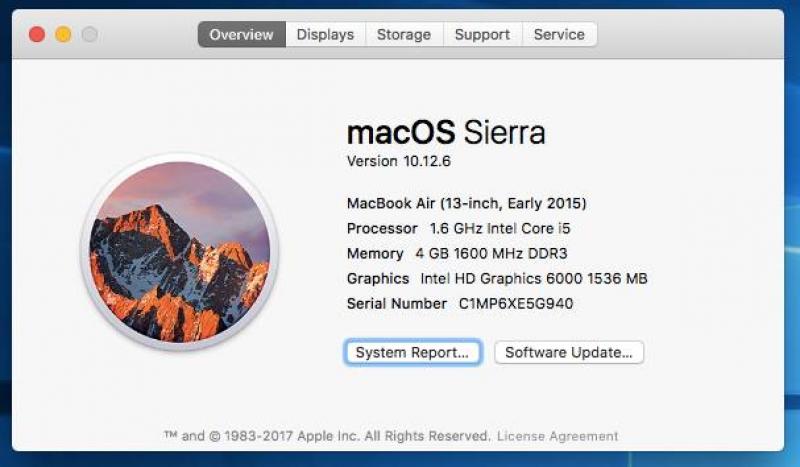800x467 pixels.
Task: Click the macOS Sierra mountain icon
Action: 180,252
